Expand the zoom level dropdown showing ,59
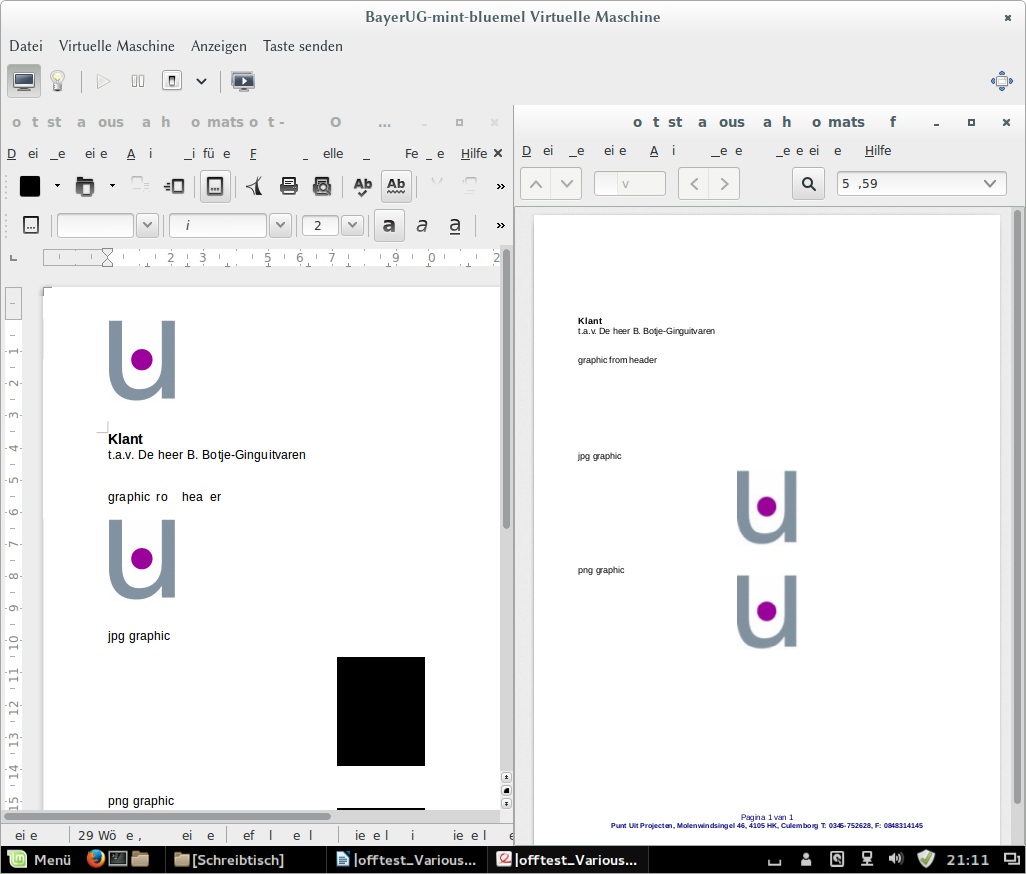This screenshot has width=1026, height=874. point(991,183)
